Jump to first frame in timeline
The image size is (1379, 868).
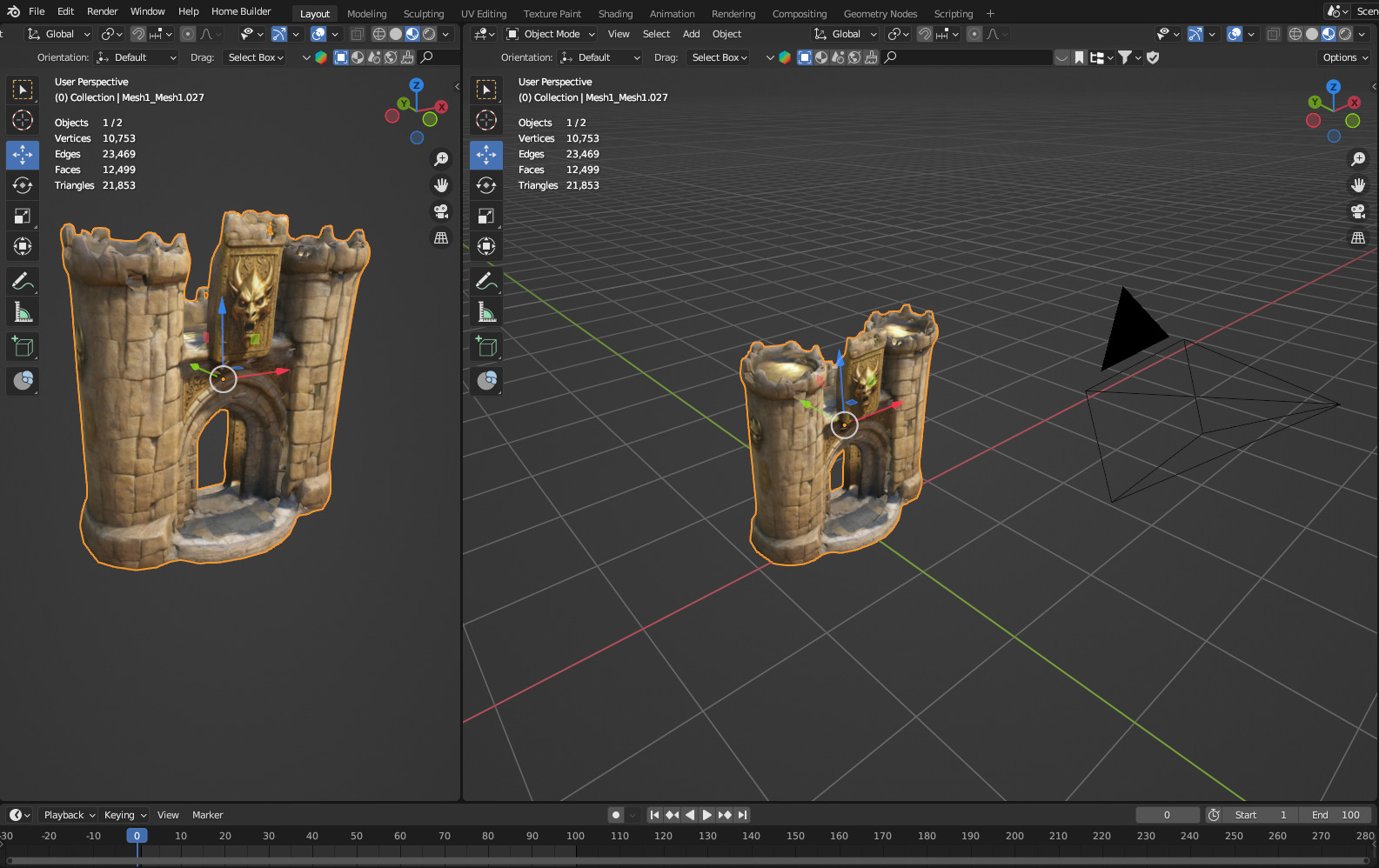coord(654,815)
